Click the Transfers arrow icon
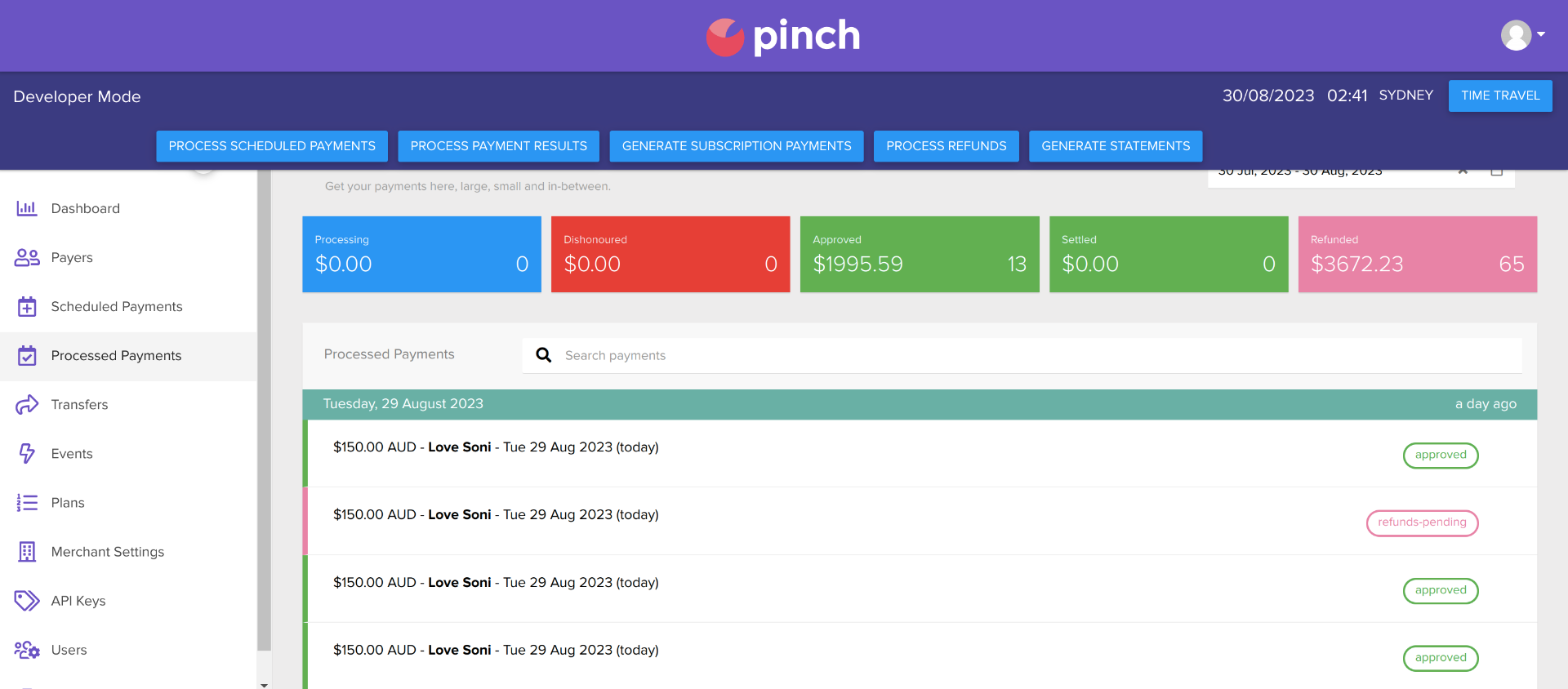The height and width of the screenshot is (689, 1568). 27,405
